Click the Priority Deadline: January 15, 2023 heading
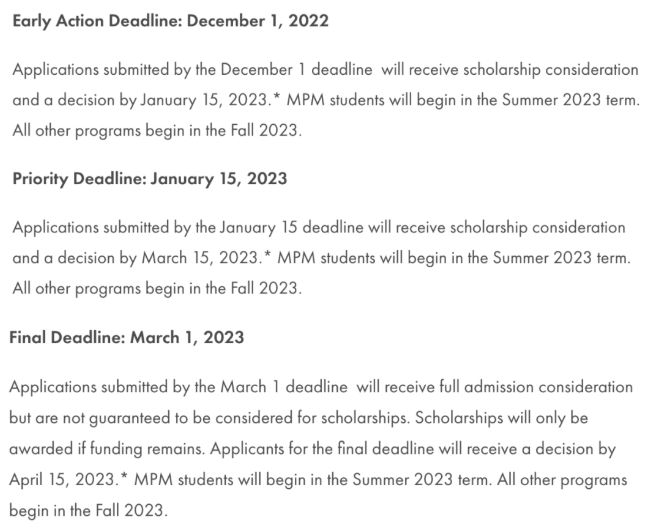652x531 pixels. tap(149, 179)
